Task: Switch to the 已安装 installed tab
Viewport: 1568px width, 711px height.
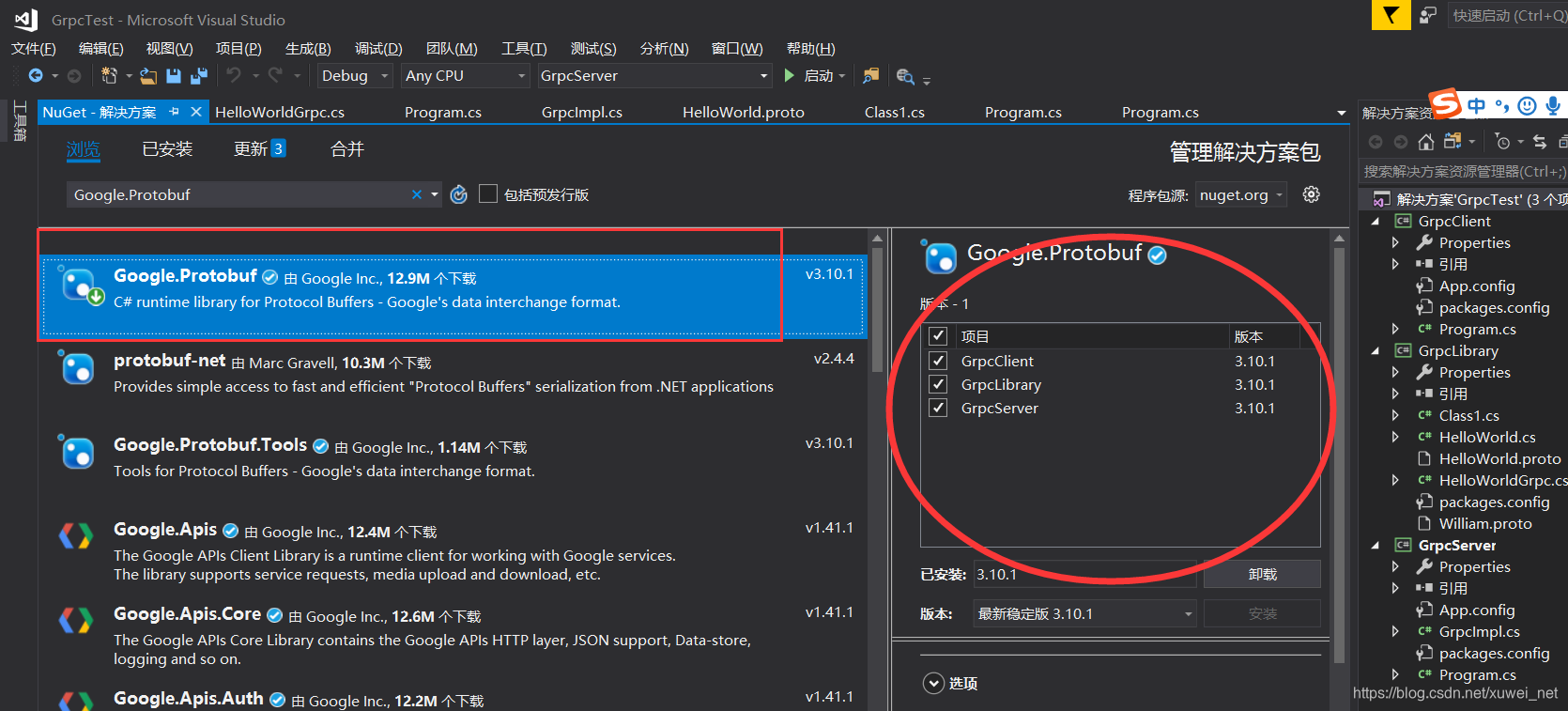Action: [167, 148]
